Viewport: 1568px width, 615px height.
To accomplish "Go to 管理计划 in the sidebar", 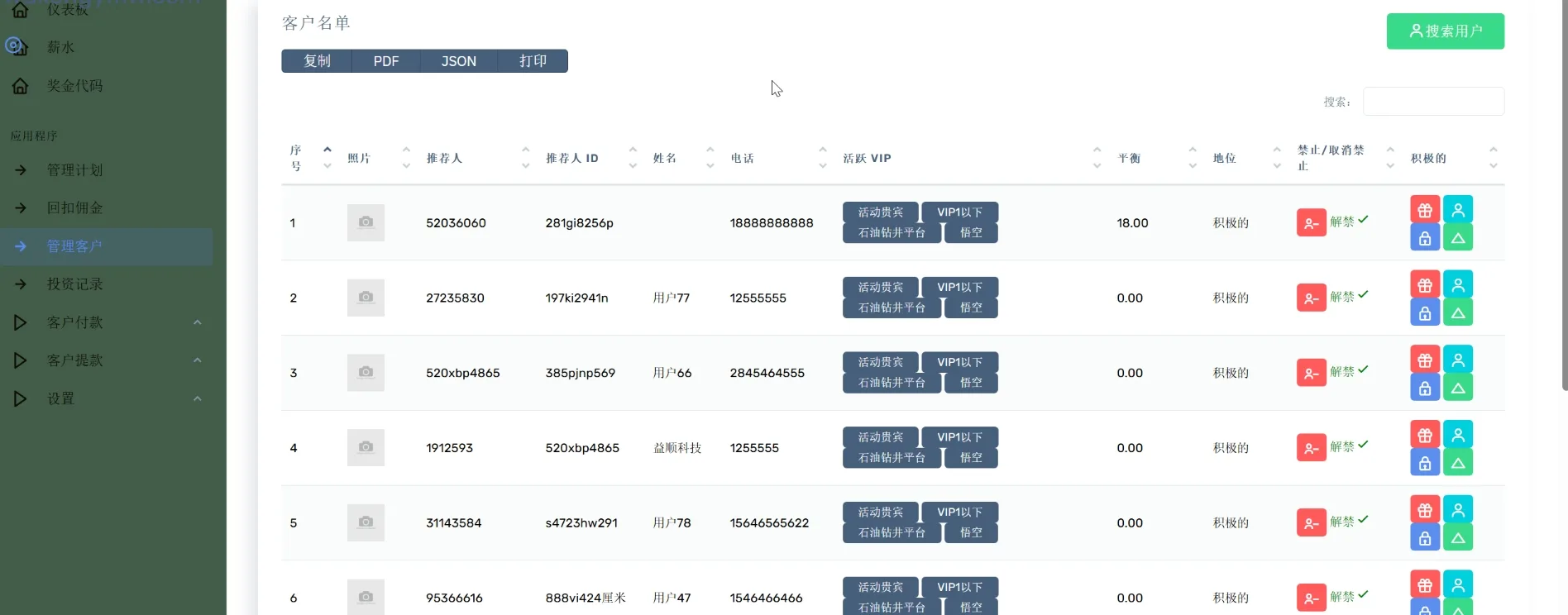I will click(74, 170).
